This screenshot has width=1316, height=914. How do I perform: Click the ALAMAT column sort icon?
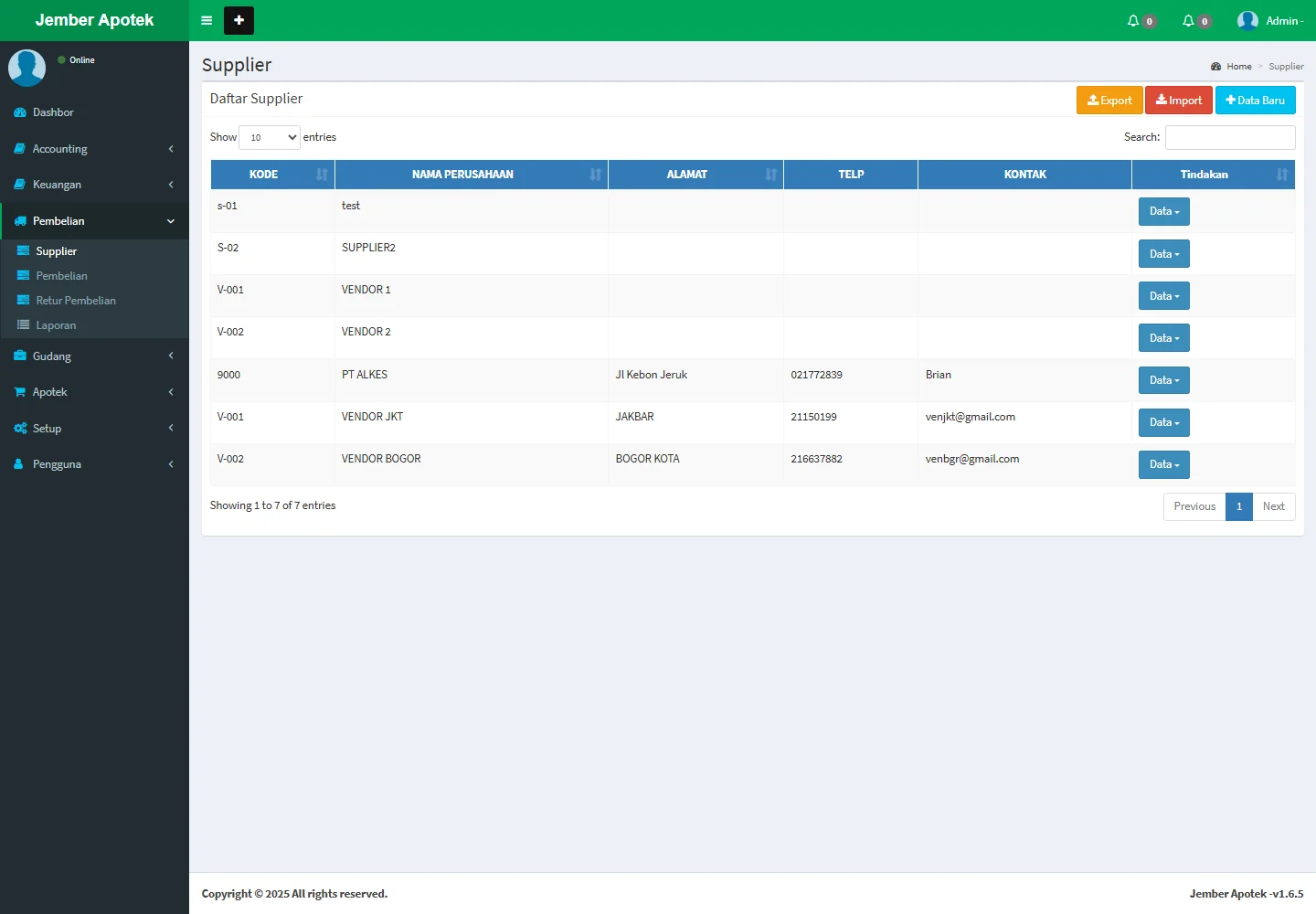[x=771, y=175]
